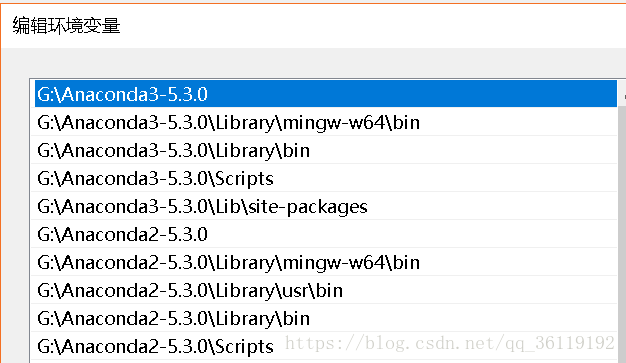The width and height of the screenshot is (626, 363).
Task: Select G:\Anaconda3-5.3.0\Lib\site-packages path
Action: 325,206
